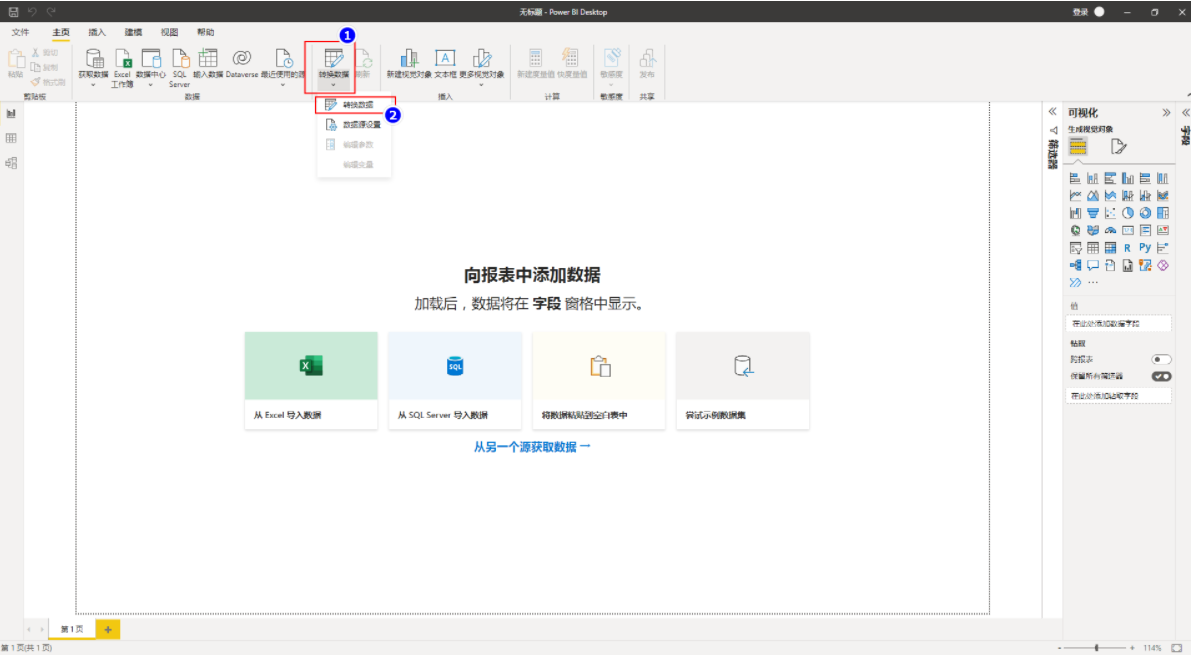Select the donut chart visual
Image resolution: width=1191 pixels, height=655 pixels.
click(1145, 214)
